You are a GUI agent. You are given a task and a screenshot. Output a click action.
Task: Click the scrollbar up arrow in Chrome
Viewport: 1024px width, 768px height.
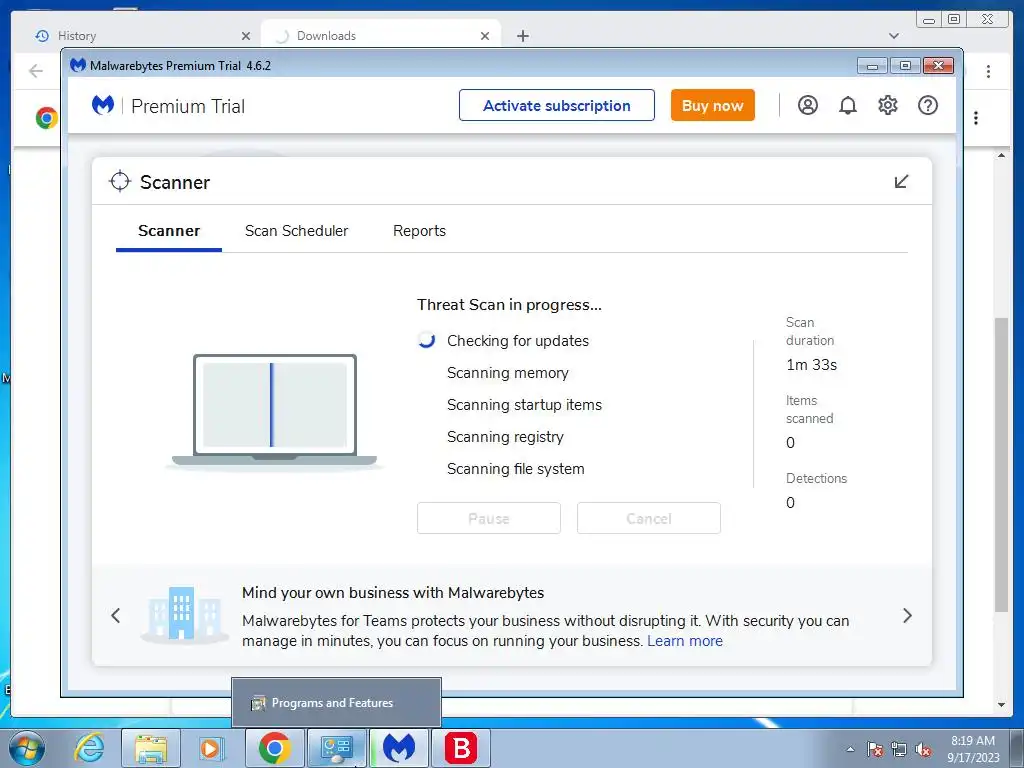coord(1001,155)
